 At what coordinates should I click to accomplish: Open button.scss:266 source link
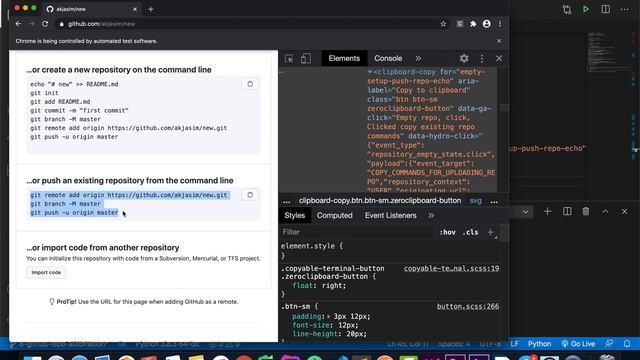(468, 307)
